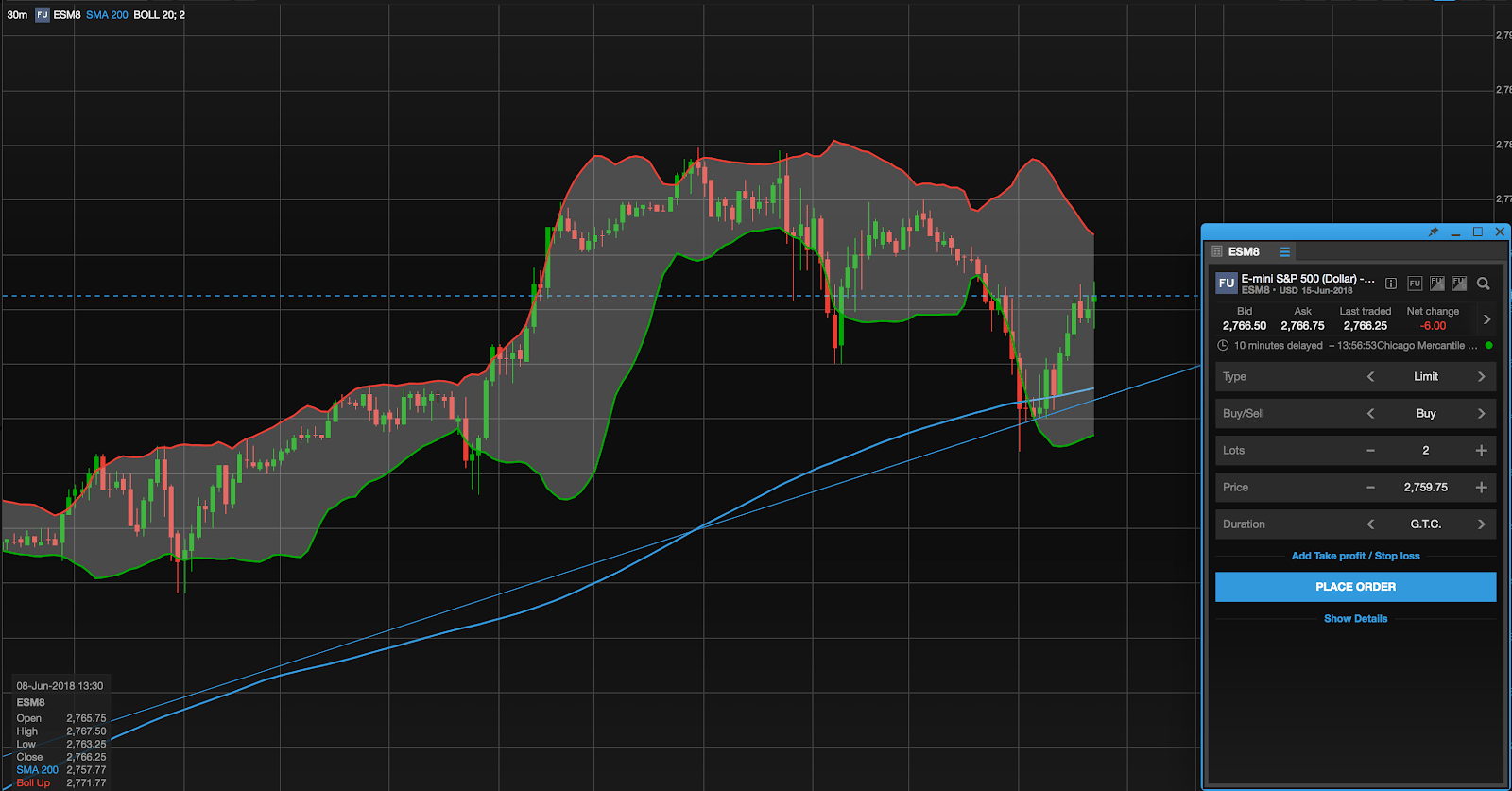Viewport: 1512px width, 791px height.
Task: Change Duration with right arrow
Action: [x=1481, y=524]
